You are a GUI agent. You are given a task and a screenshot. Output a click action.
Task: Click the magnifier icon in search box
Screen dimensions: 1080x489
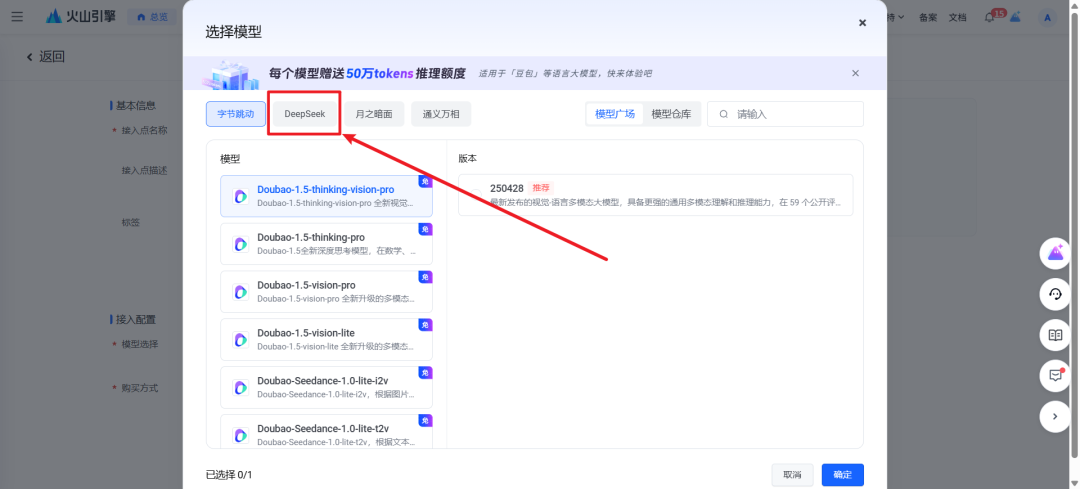[724, 114]
